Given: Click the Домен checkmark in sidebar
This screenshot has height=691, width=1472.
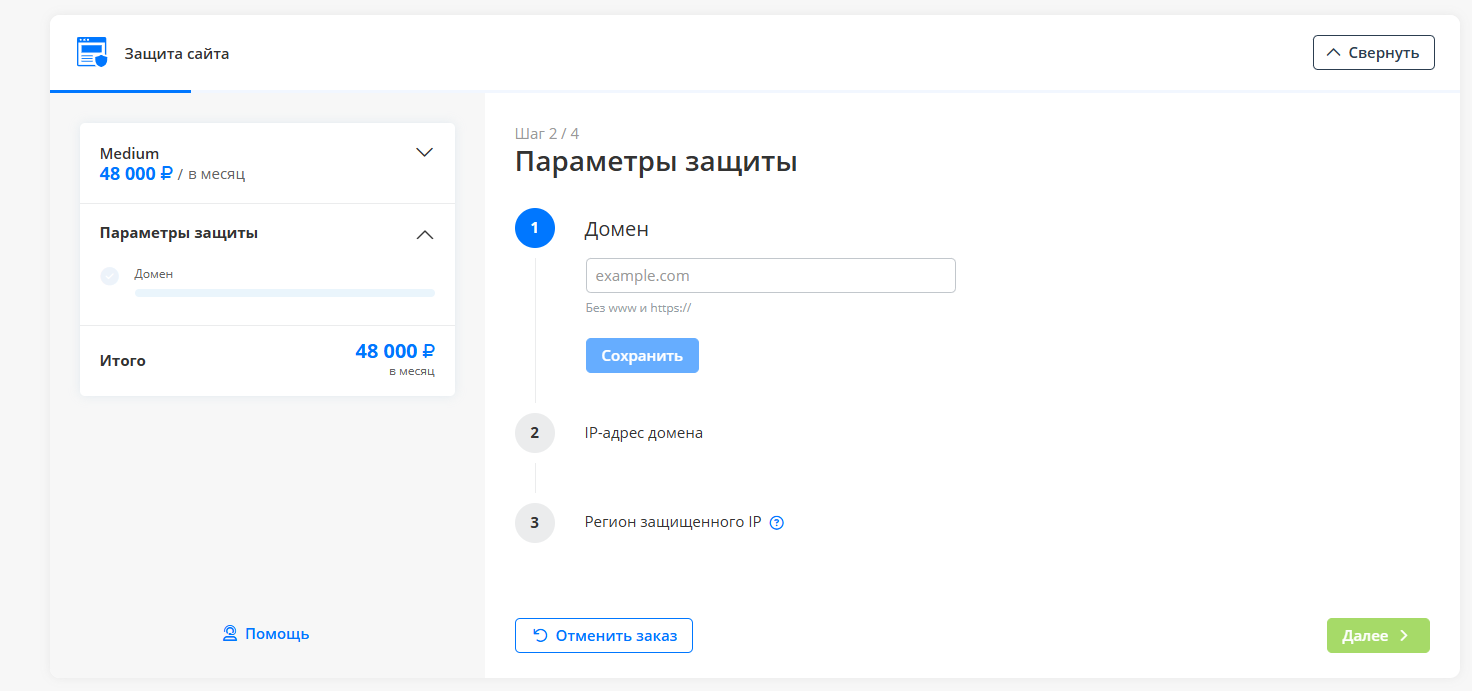Looking at the screenshot, I should [x=110, y=276].
